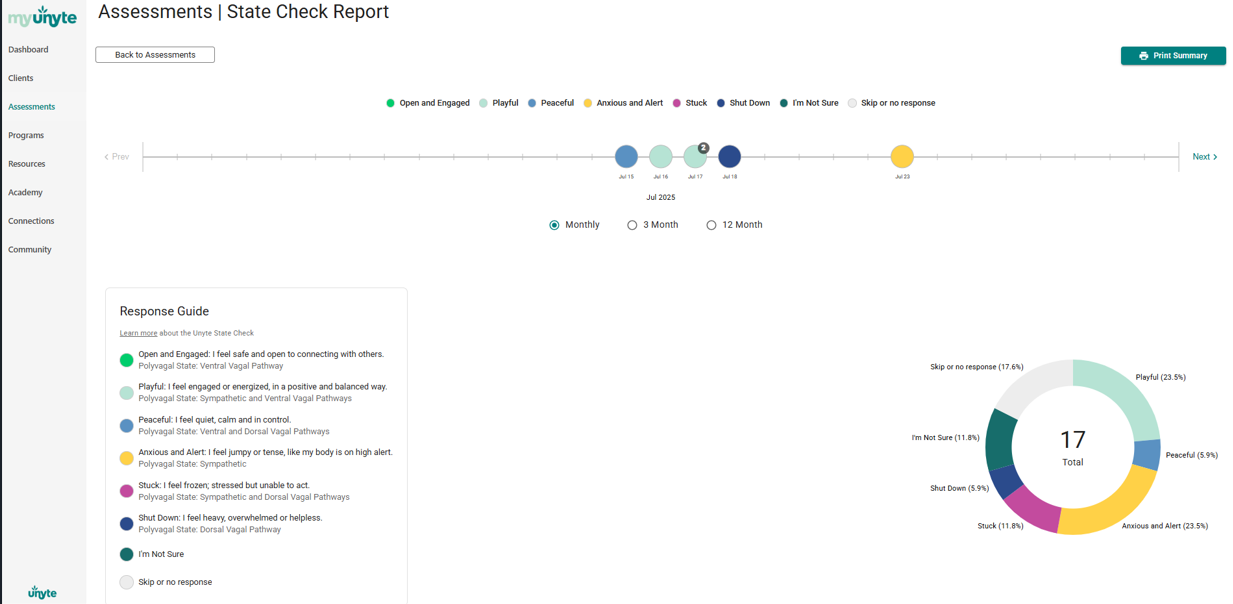Go to Next timeline period

pos(1204,157)
